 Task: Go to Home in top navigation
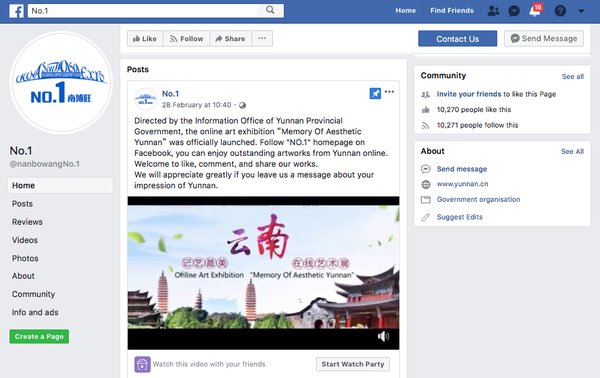click(406, 11)
